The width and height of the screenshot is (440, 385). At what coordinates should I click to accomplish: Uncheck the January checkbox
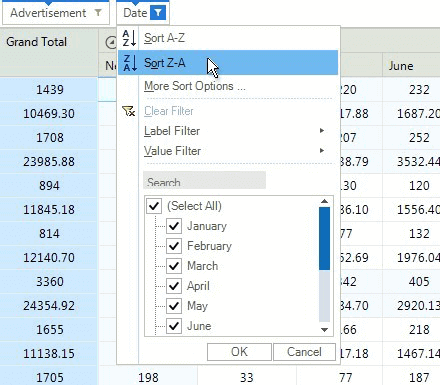click(x=174, y=226)
